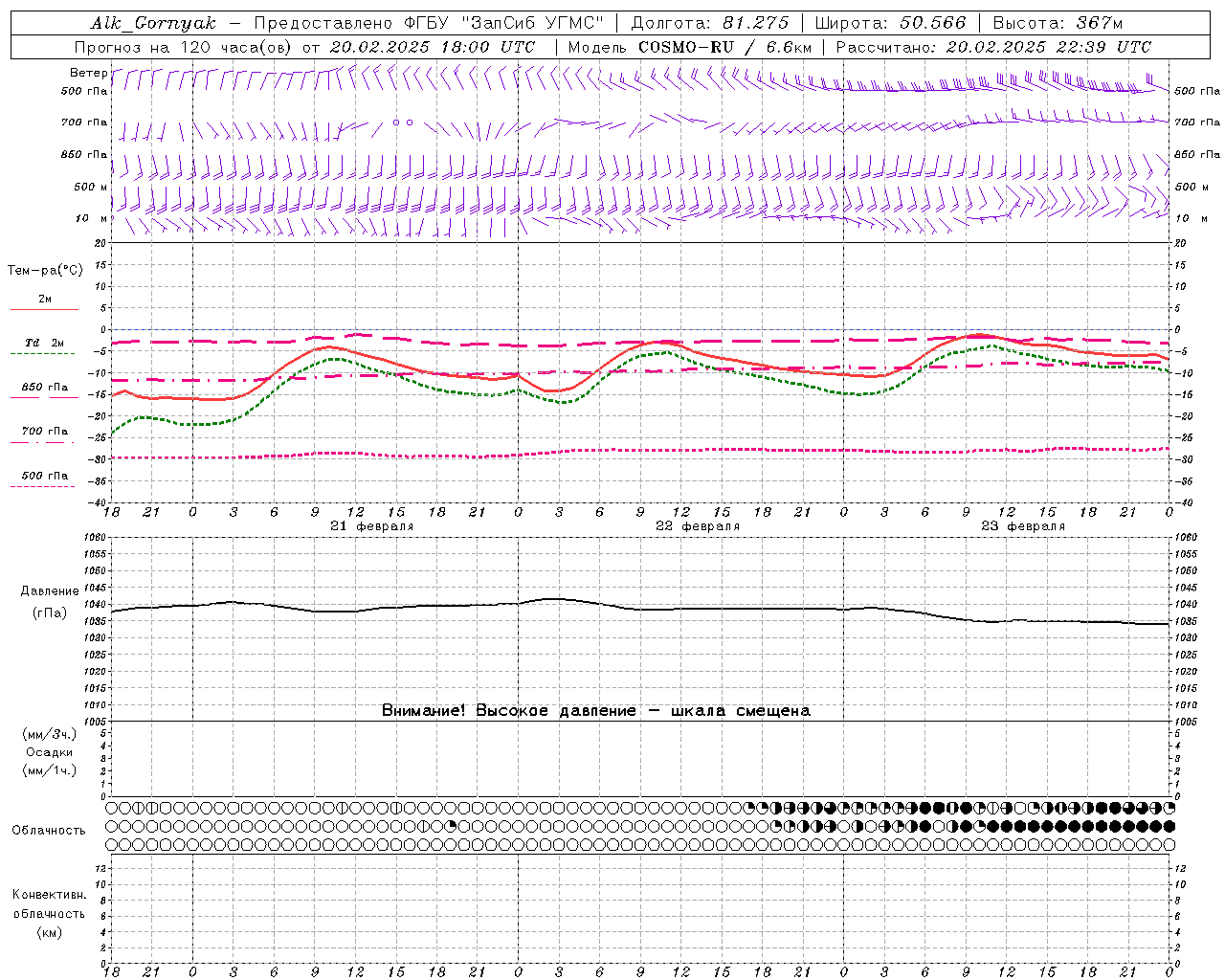Click the Облачность cloud cover row label
1225x980 pixels.
tap(49, 831)
